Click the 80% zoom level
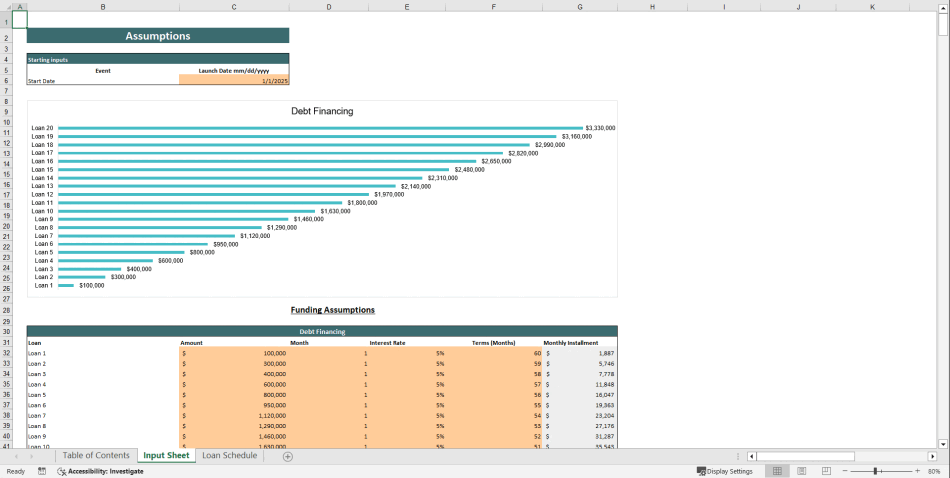The image size is (950, 478). pos(933,471)
